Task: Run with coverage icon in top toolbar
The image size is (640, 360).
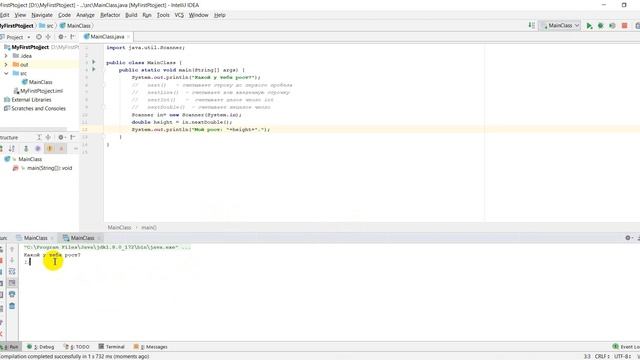Action: [x=612, y=26]
